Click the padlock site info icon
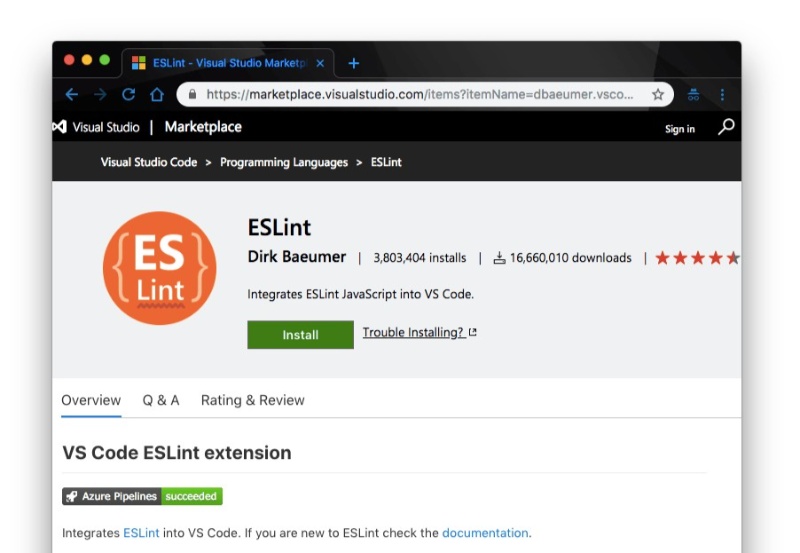This screenshot has width=800, height=553. (192, 94)
